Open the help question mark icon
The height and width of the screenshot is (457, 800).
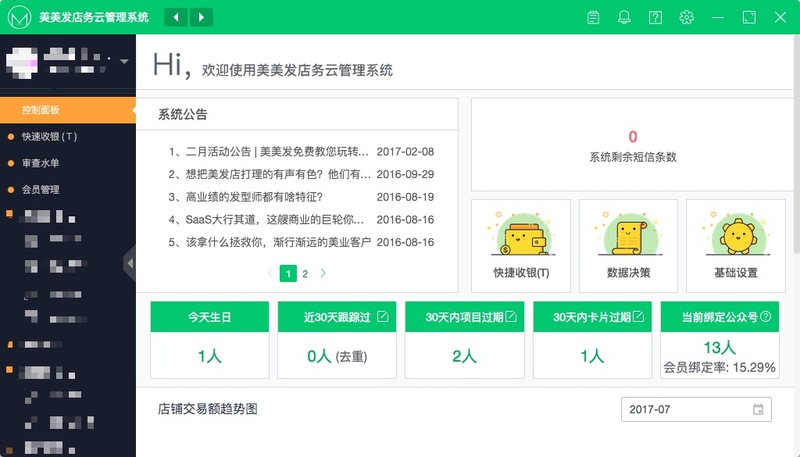pyautogui.click(x=655, y=17)
